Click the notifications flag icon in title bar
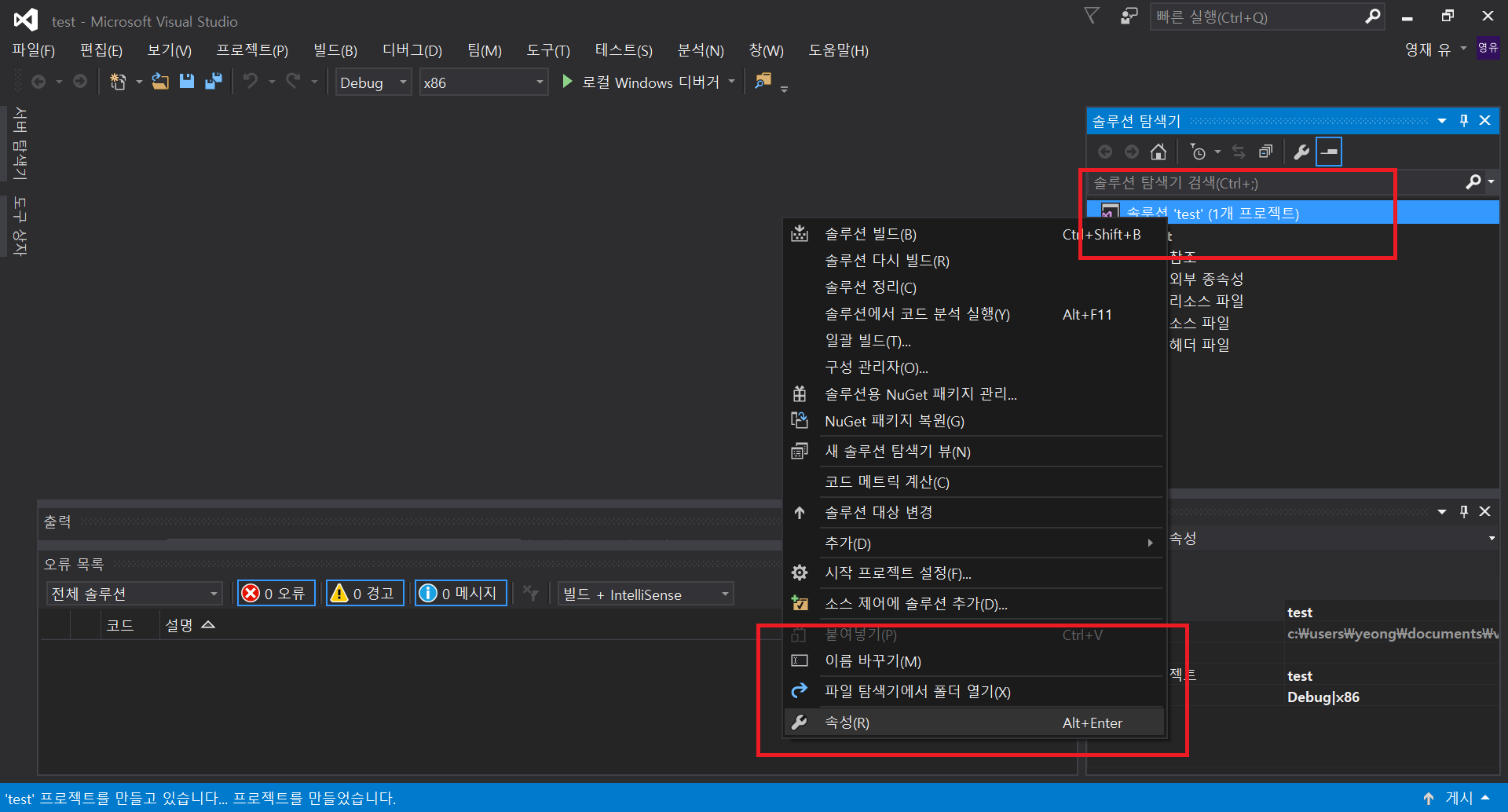The width and height of the screenshot is (1508, 812). point(1092,16)
